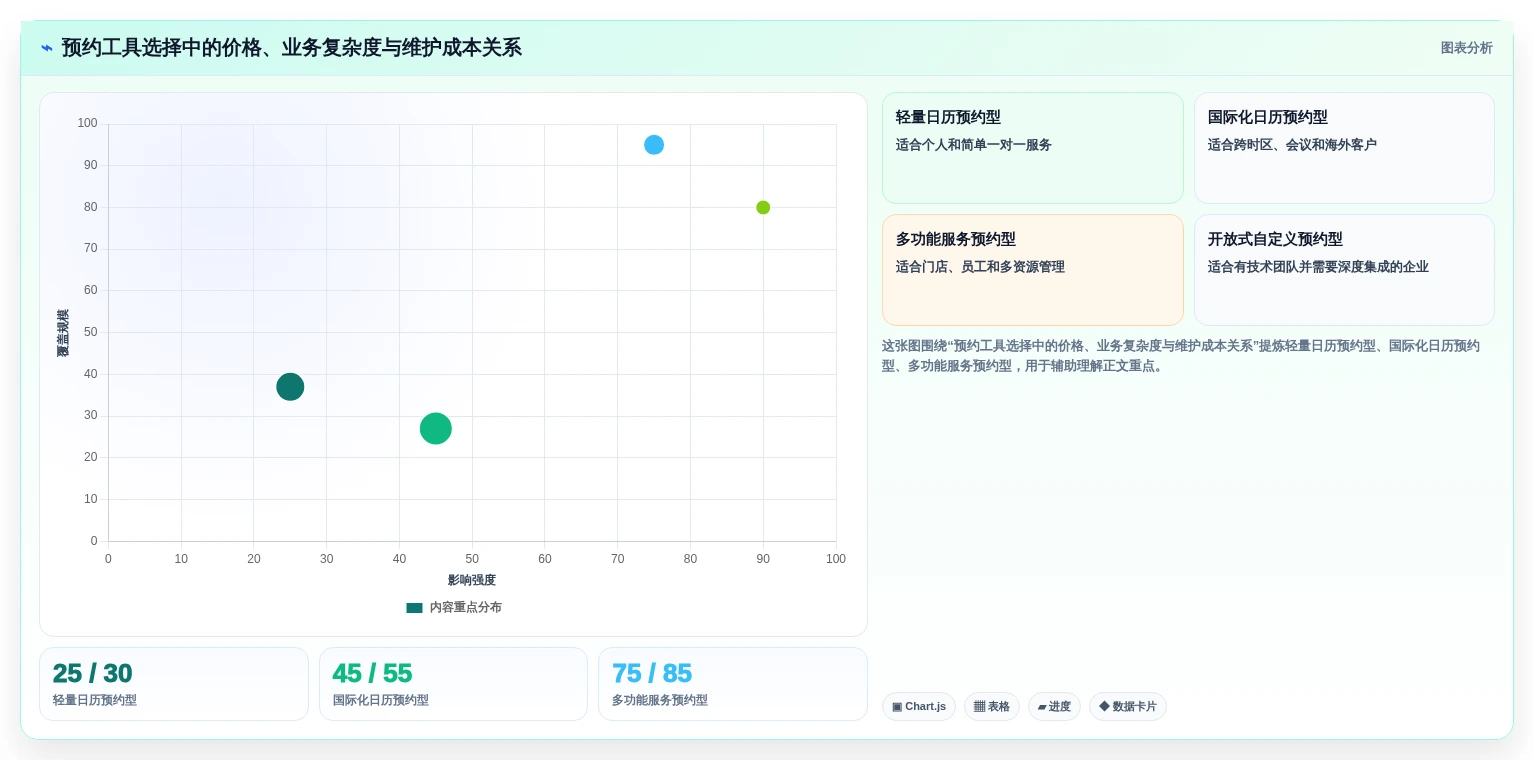Click the text 适合跨时区、会议和海外客户
The image size is (1534, 760).
point(1292,145)
